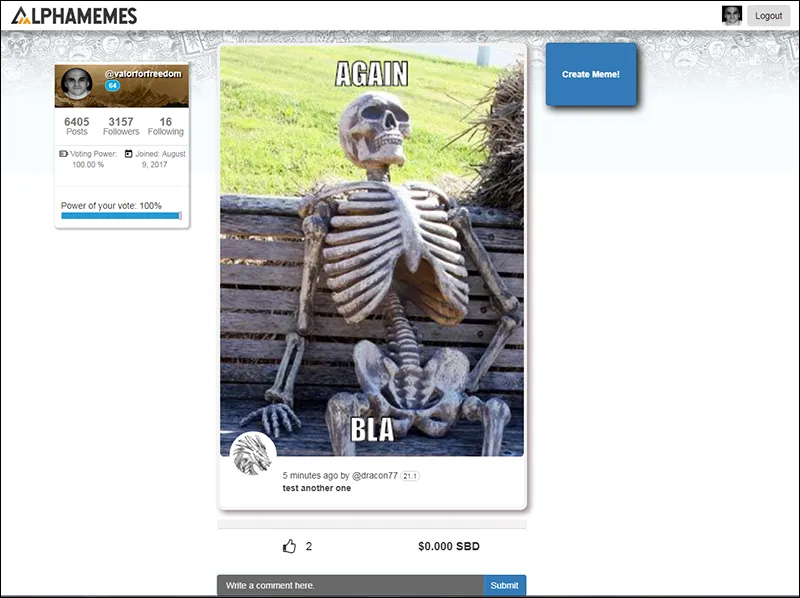This screenshot has width=800, height=598.
Task: Focus the 'Write a comment here.' field
Action: tap(351, 585)
